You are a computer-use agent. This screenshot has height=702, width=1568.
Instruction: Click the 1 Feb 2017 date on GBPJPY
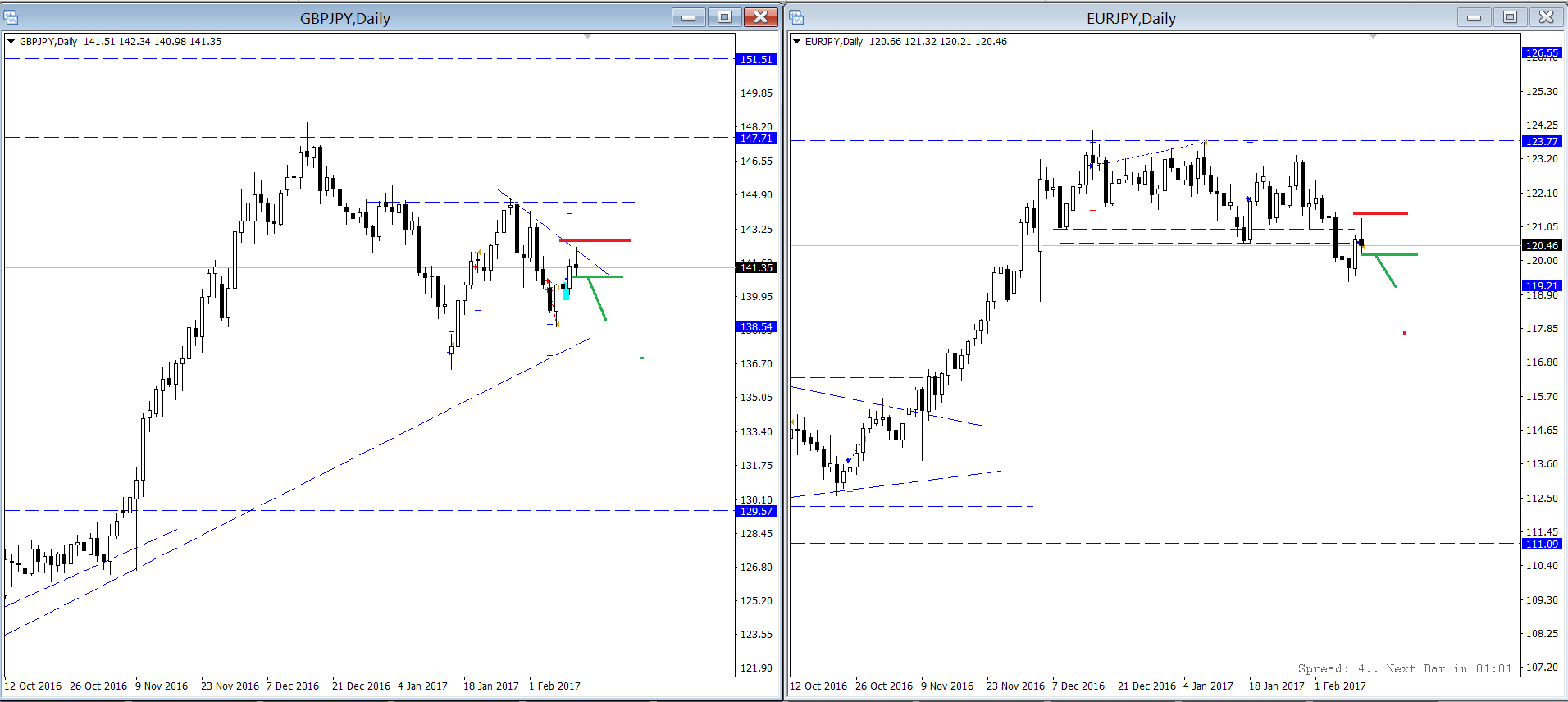(554, 686)
